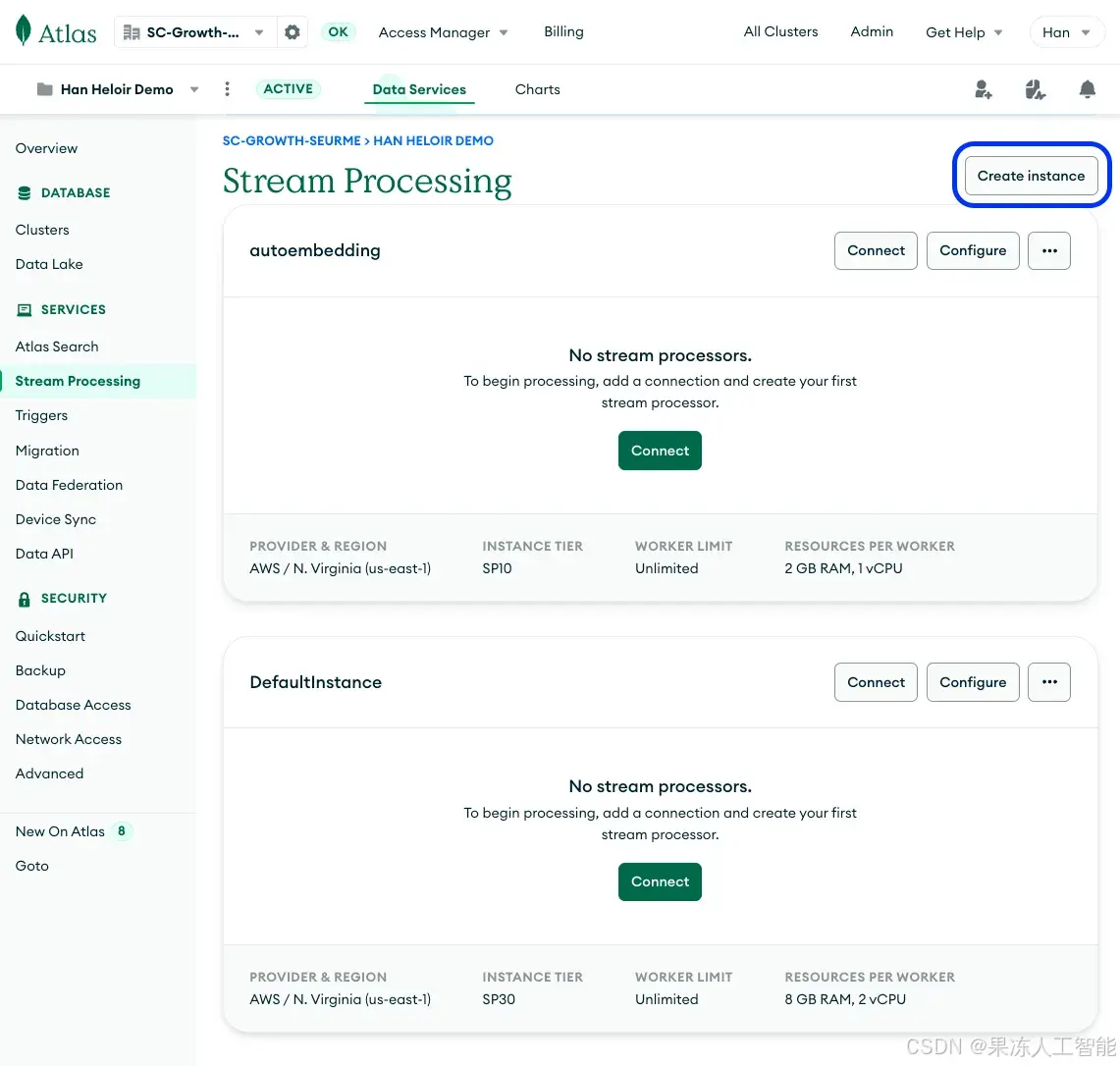
Task: Click Connect in autoembedding header
Action: [x=876, y=250]
